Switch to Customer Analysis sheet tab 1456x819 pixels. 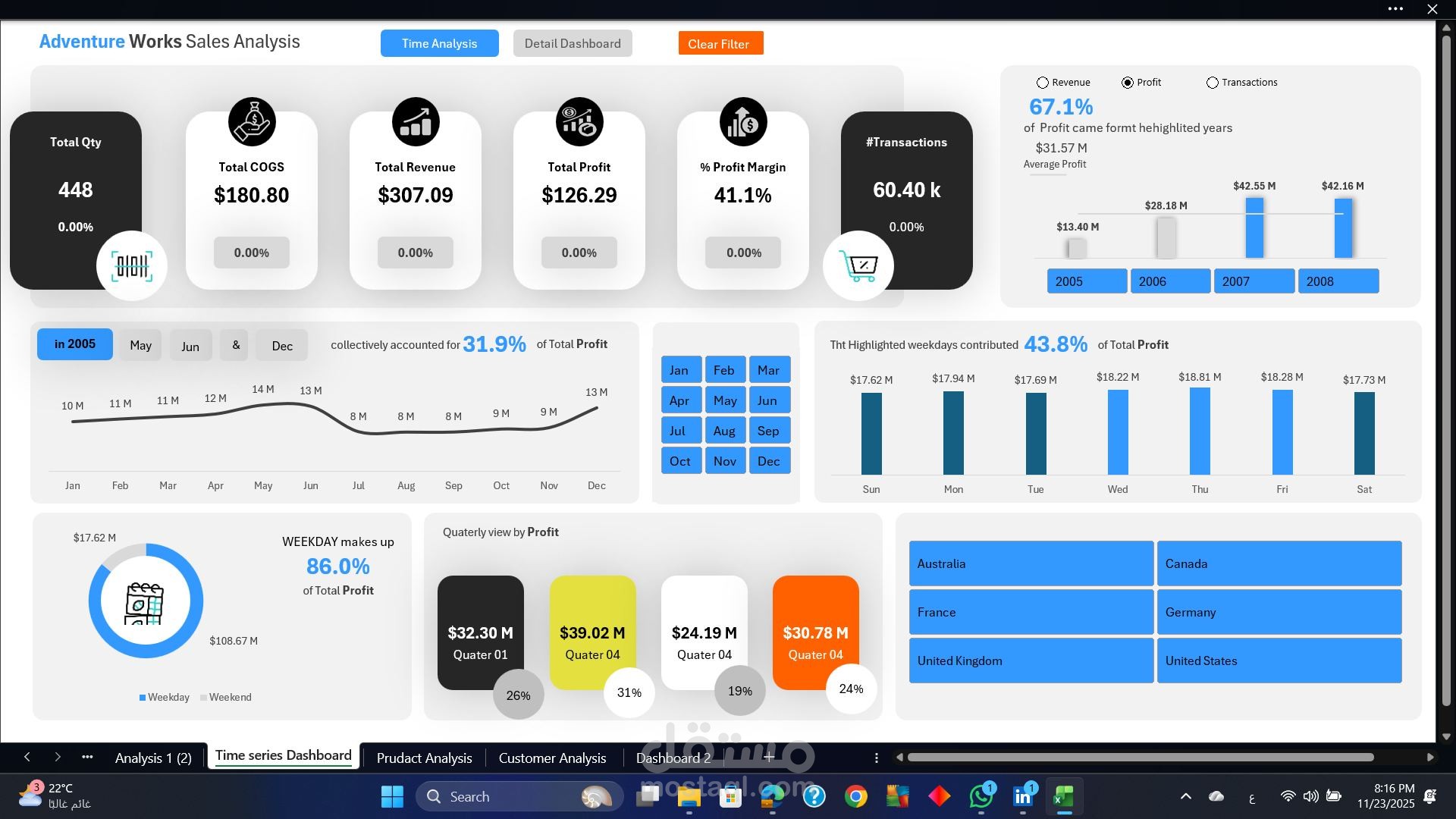(552, 758)
